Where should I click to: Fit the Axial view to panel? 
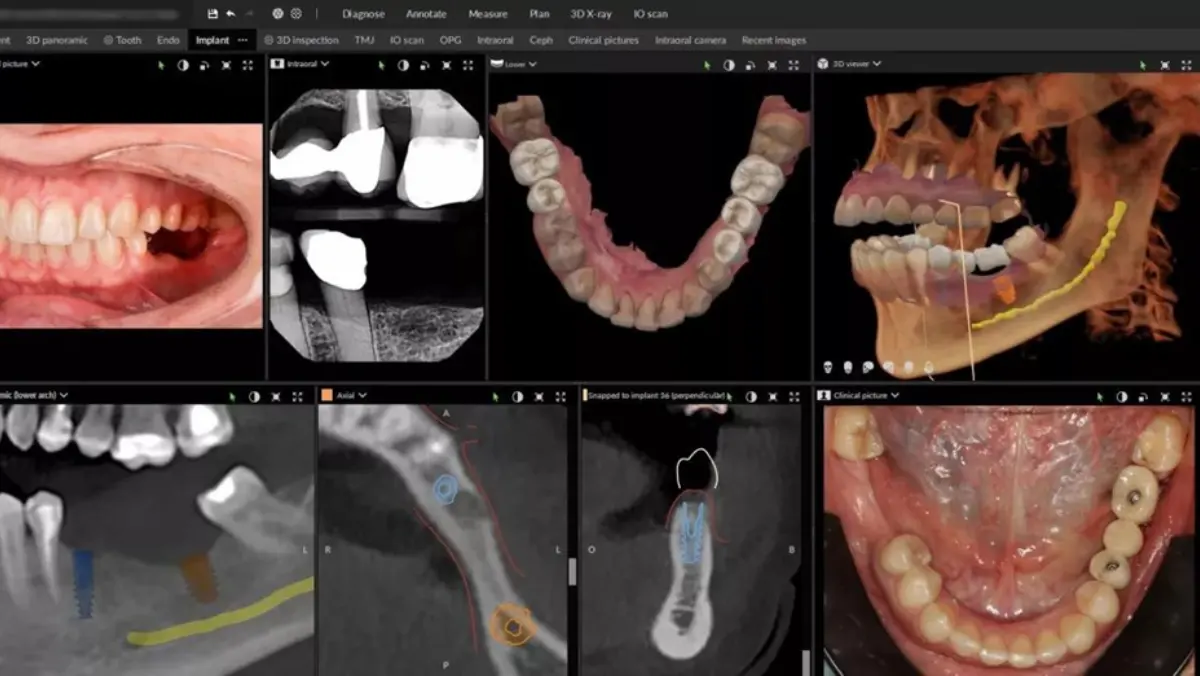pyautogui.click(x=541, y=397)
